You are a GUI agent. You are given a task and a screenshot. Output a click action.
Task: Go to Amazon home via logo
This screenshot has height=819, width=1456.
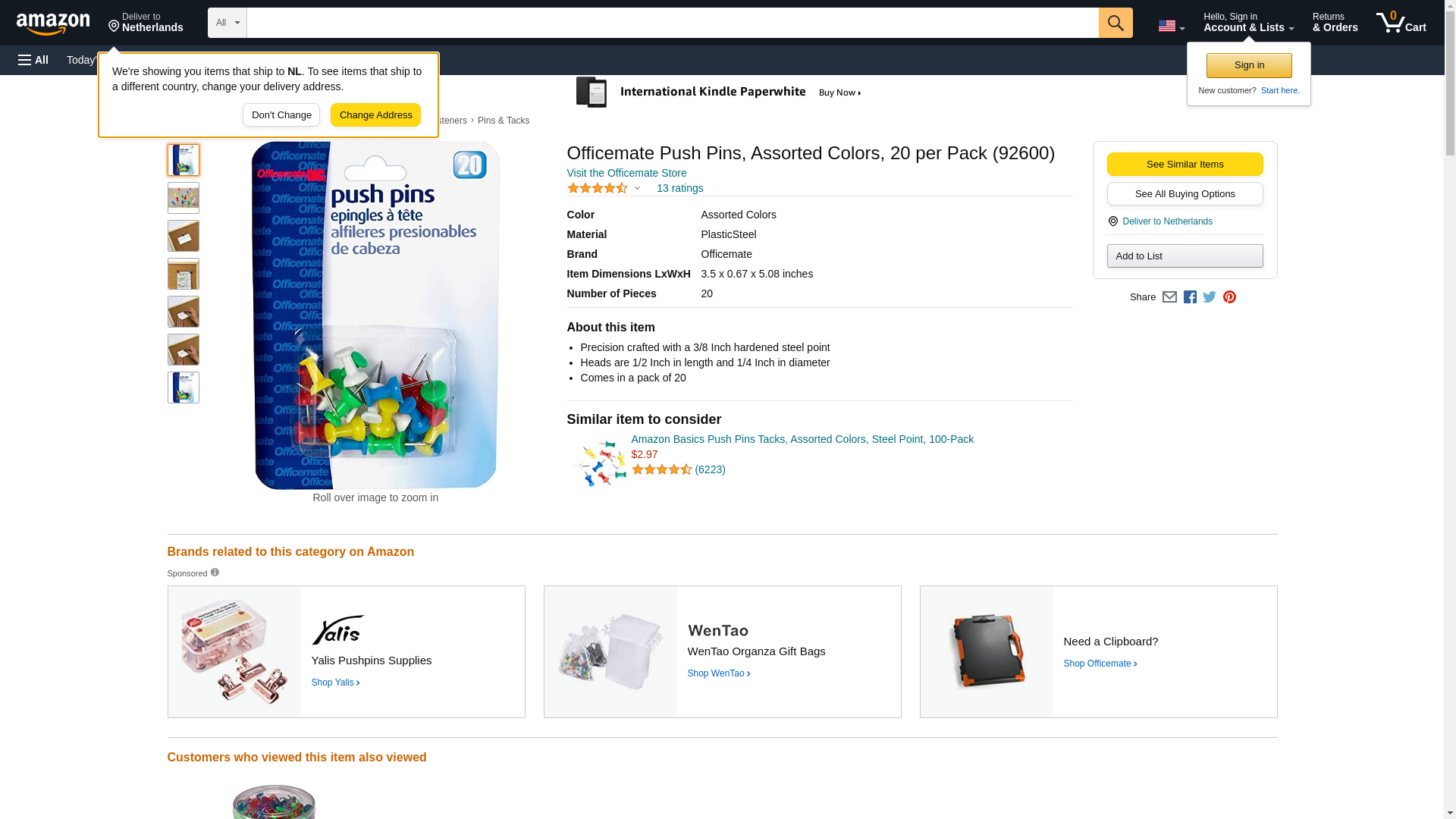coord(53,24)
